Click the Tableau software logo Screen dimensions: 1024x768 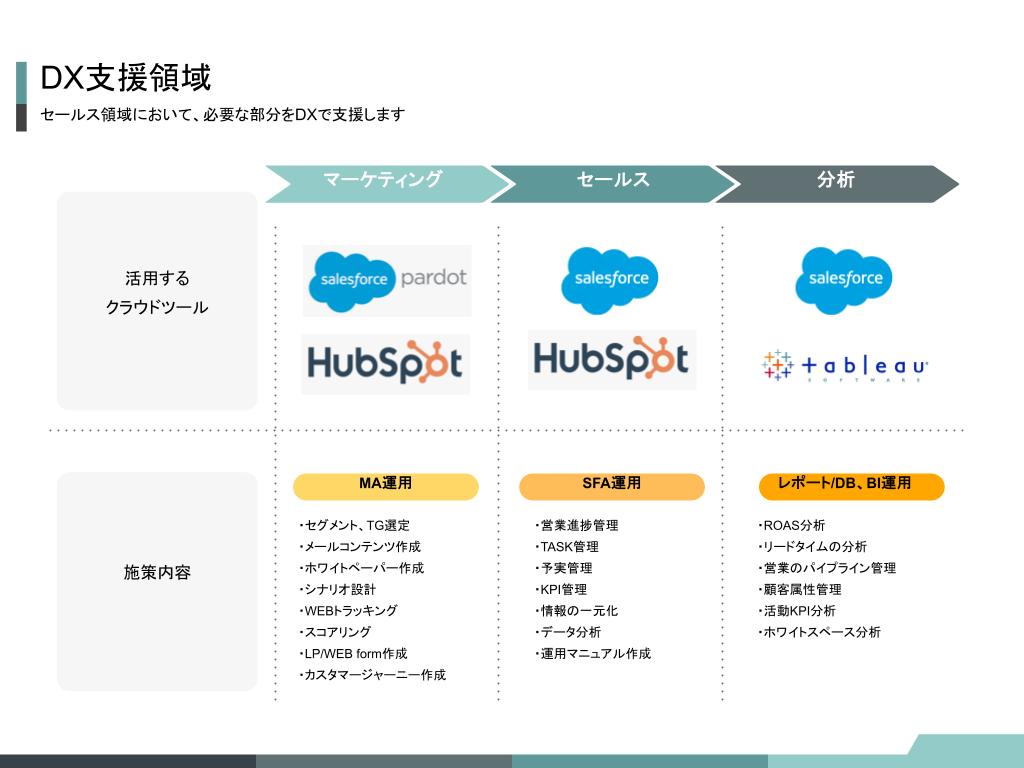(x=844, y=366)
